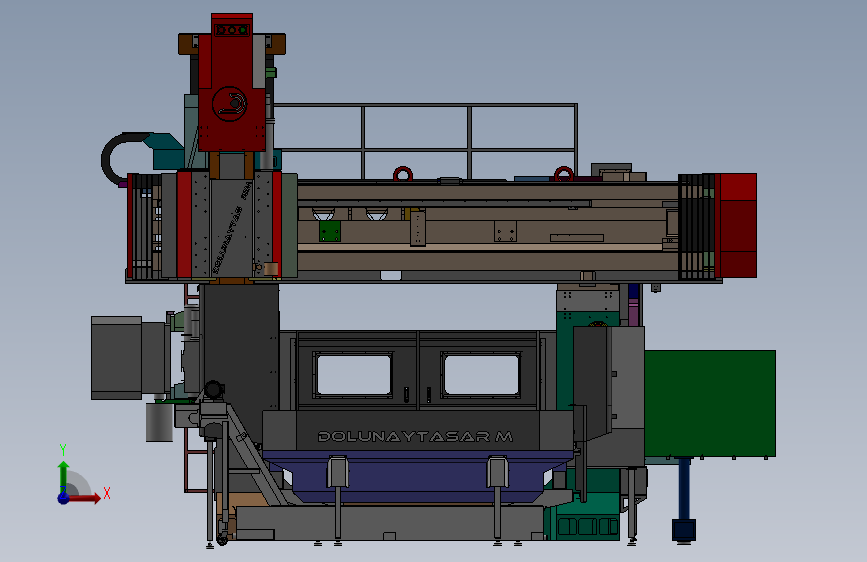Viewport: 867px width, 562px height.
Task: Select the red end cover on the beam's right end
Action: point(736,226)
